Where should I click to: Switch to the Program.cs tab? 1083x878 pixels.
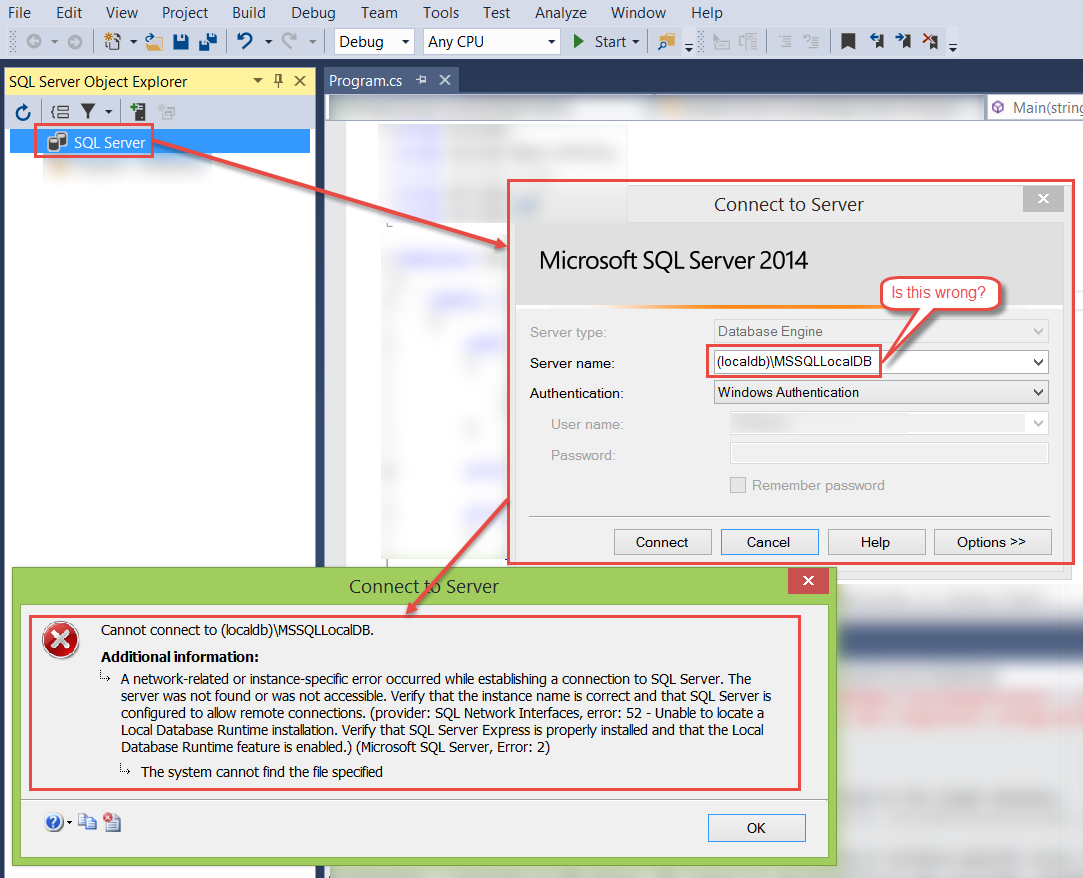click(365, 81)
